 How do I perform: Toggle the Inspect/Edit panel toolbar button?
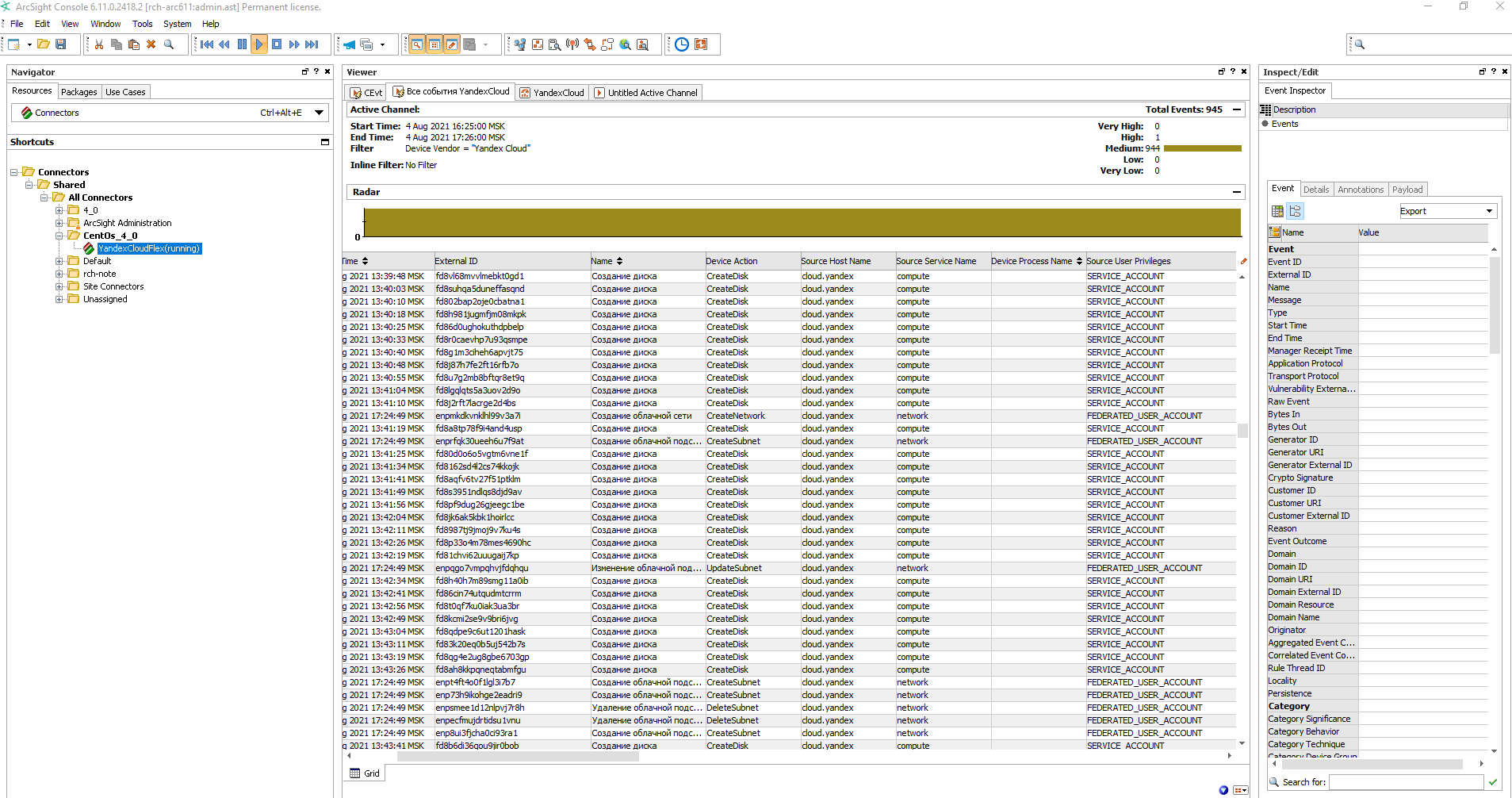(452, 44)
